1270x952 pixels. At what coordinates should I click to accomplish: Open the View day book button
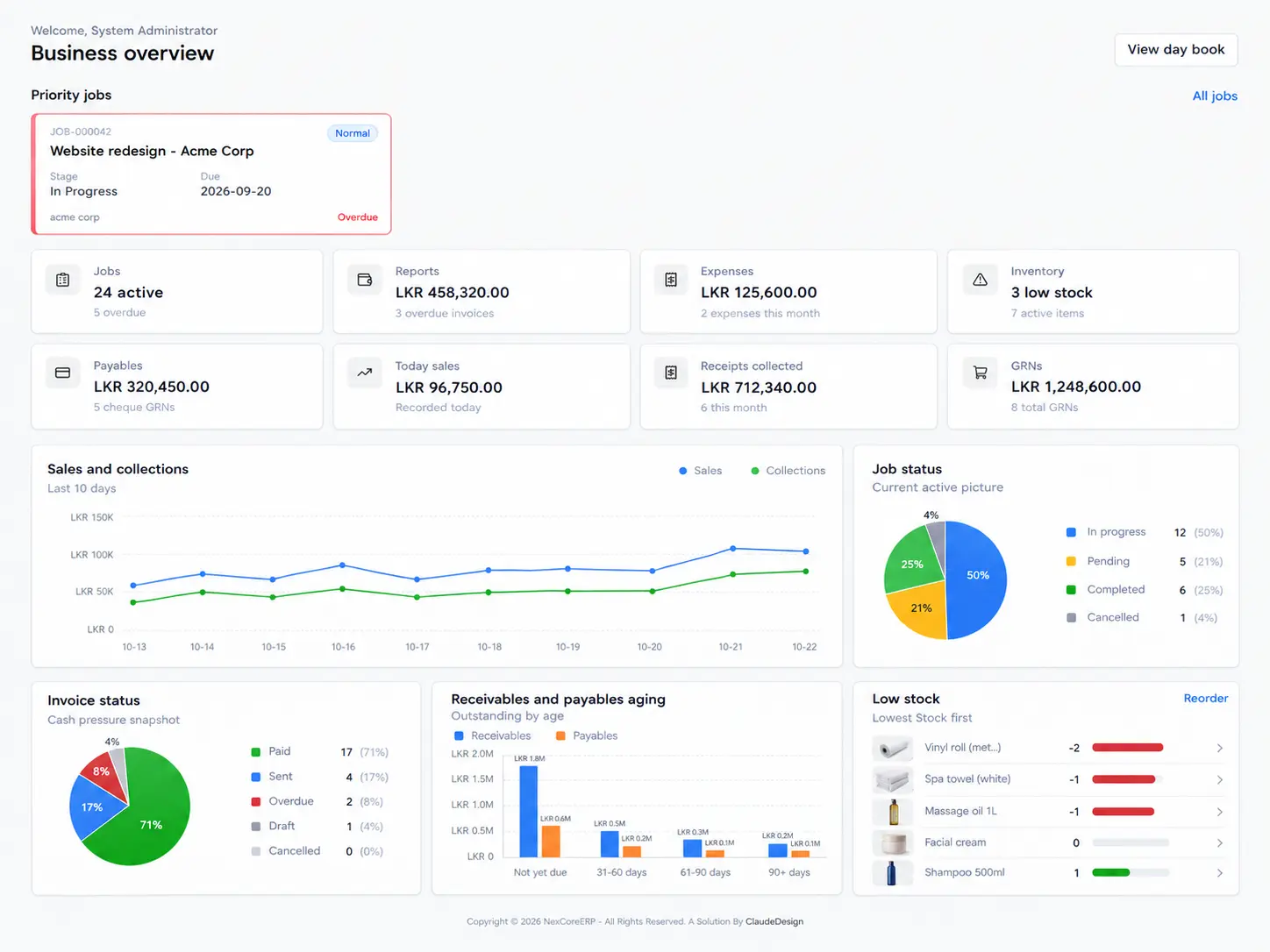coord(1176,50)
